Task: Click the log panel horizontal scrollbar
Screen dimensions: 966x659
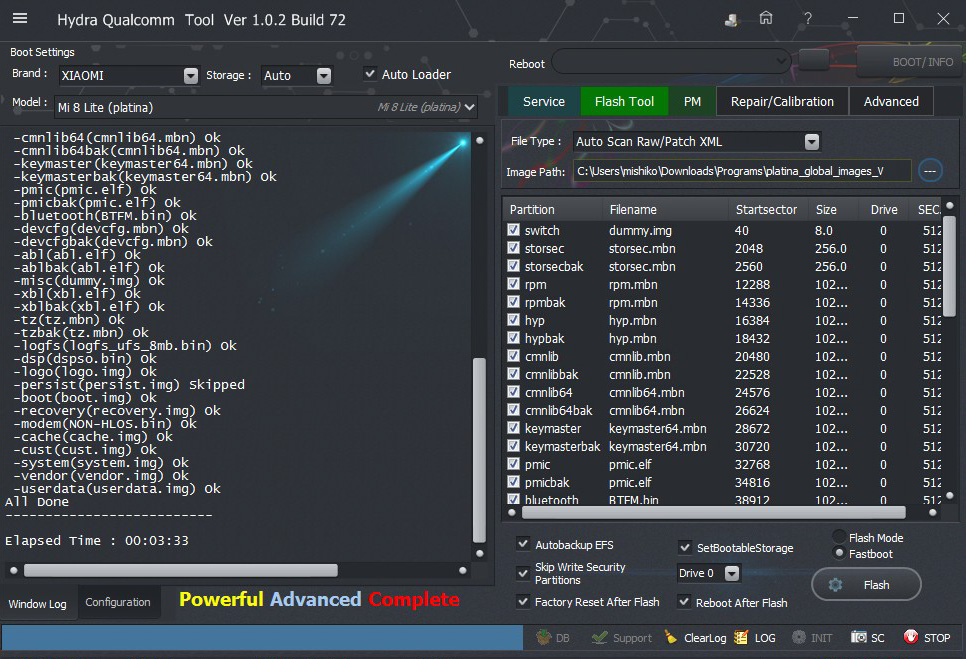Action: [181, 570]
